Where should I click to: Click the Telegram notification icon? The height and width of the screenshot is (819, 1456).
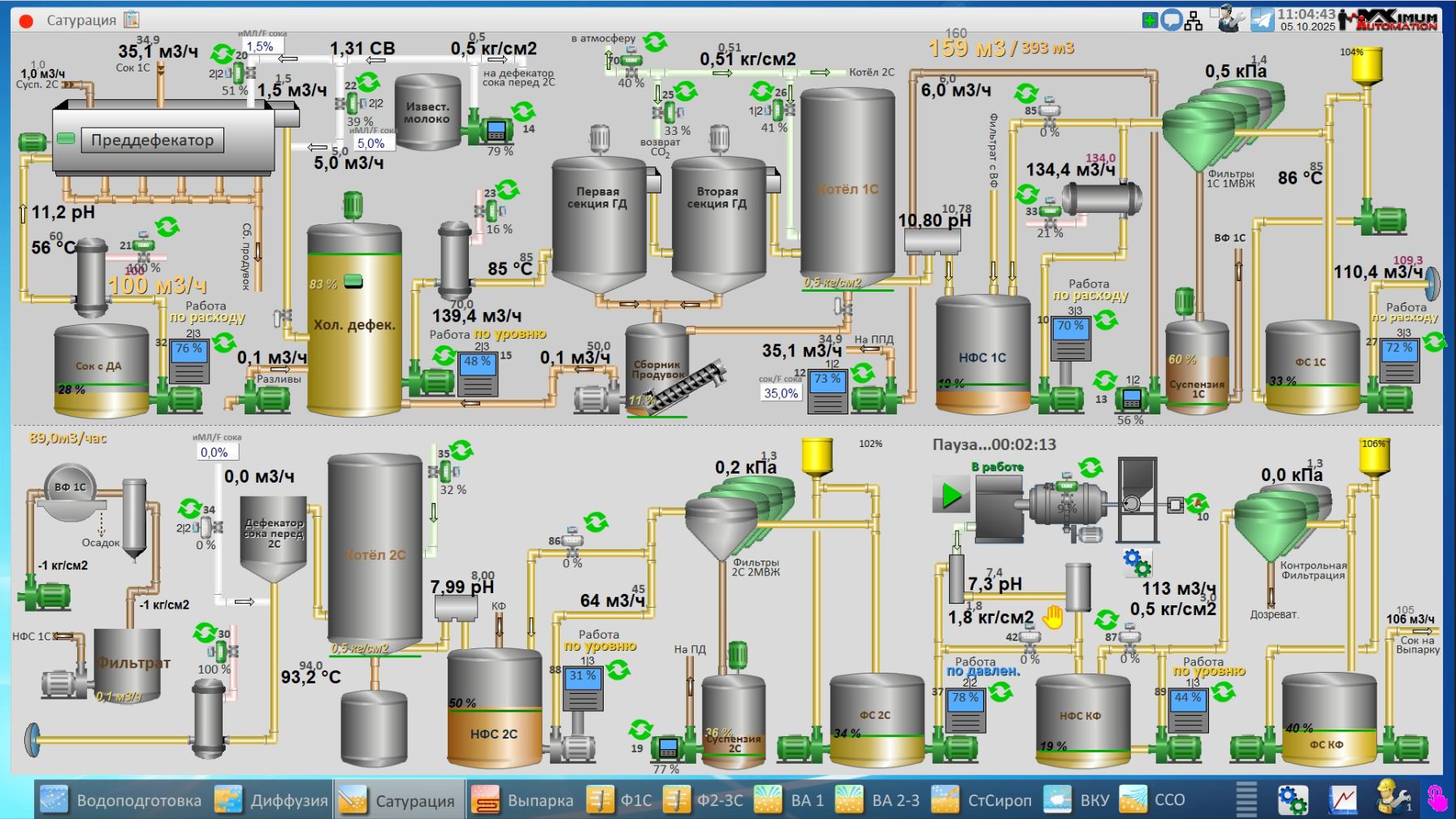pos(1262,19)
